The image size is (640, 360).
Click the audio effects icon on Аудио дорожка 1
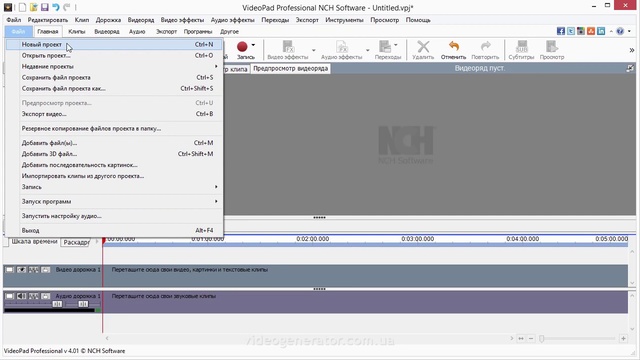(33, 296)
